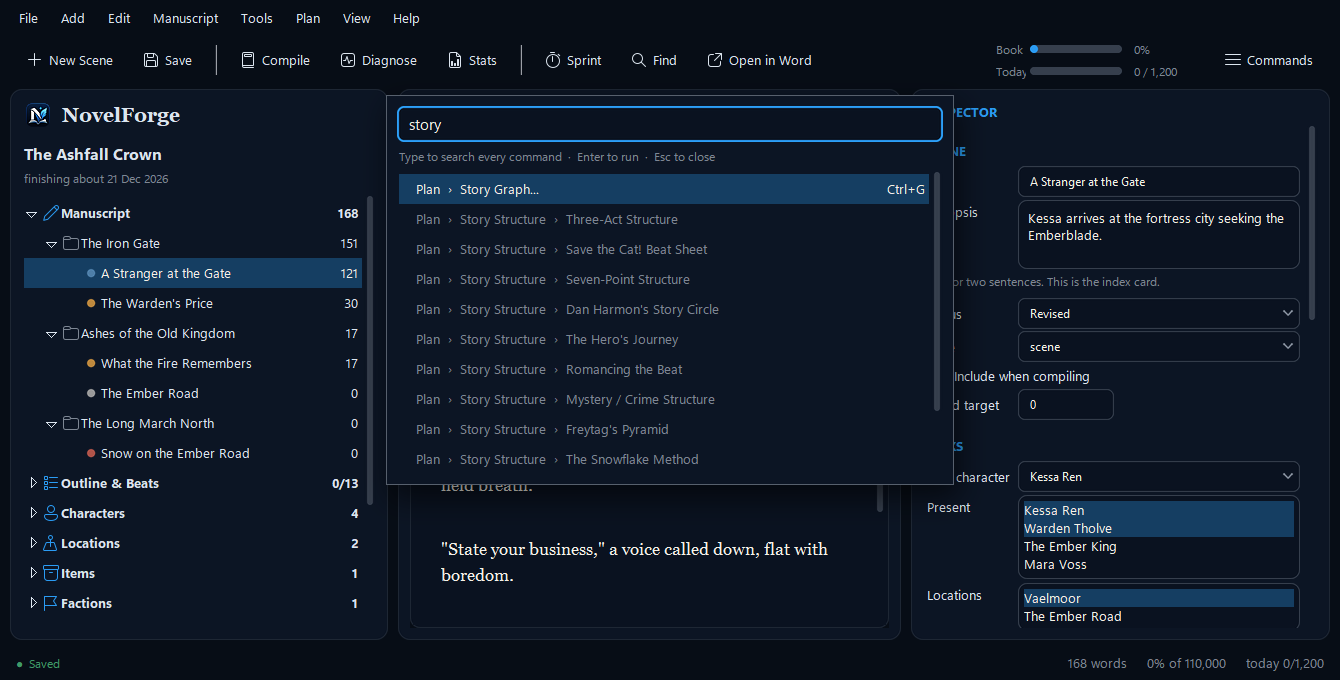Viewport: 1340px width, 680px height.
Task: Click status dot of Snow on the Ember Road
Action: 91,453
